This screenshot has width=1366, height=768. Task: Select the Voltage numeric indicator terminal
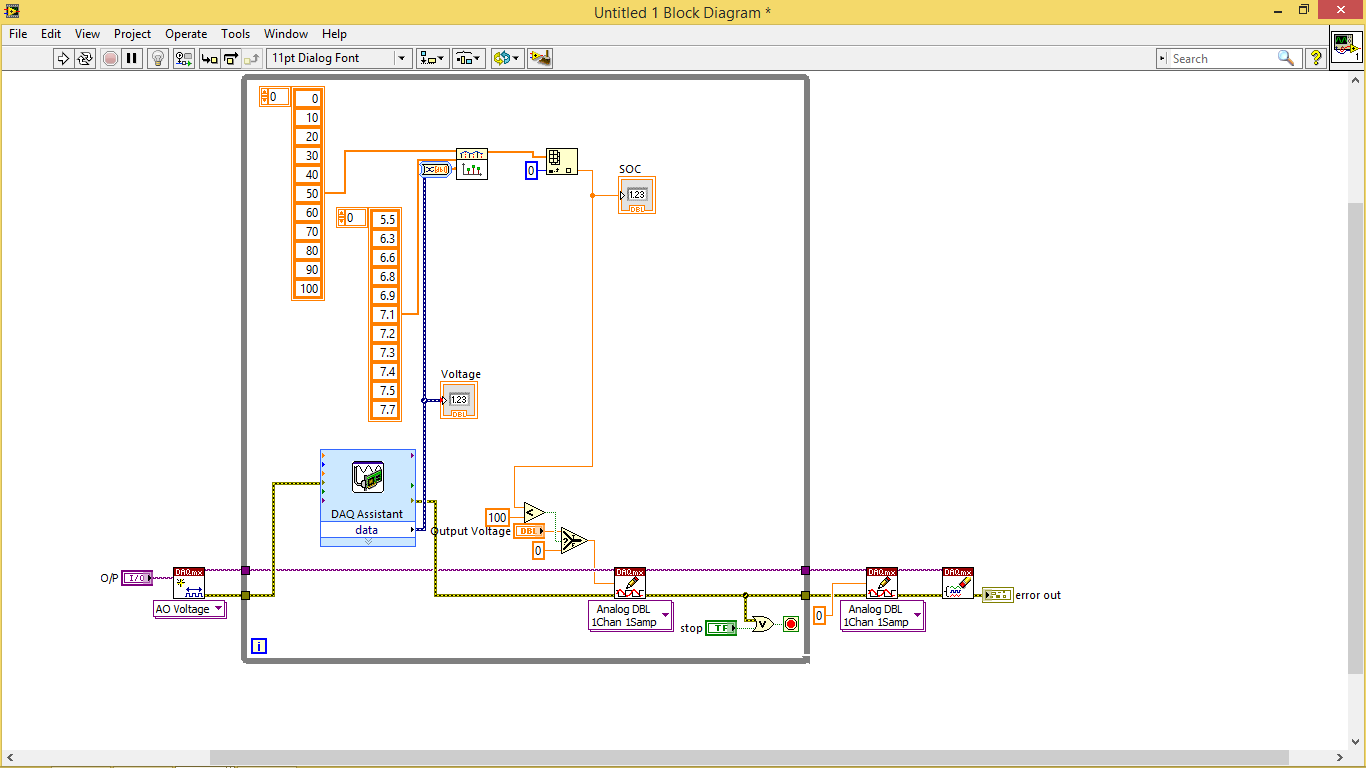(x=459, y=400)
